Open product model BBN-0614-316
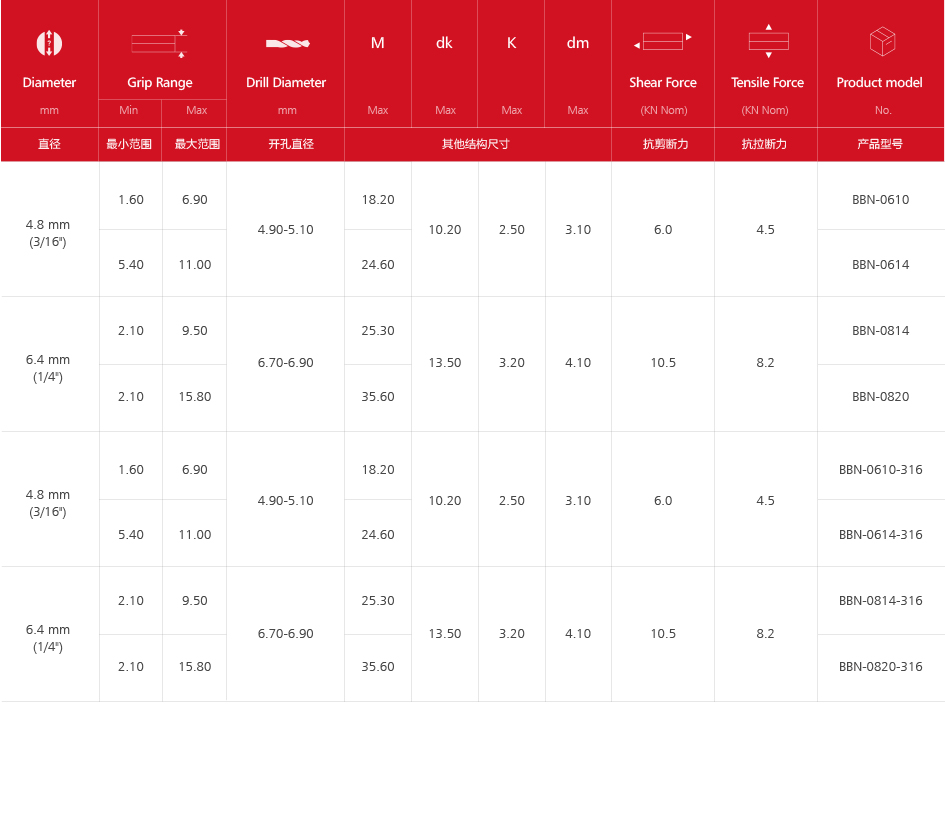The image size is (945, 818). point(881,535)
